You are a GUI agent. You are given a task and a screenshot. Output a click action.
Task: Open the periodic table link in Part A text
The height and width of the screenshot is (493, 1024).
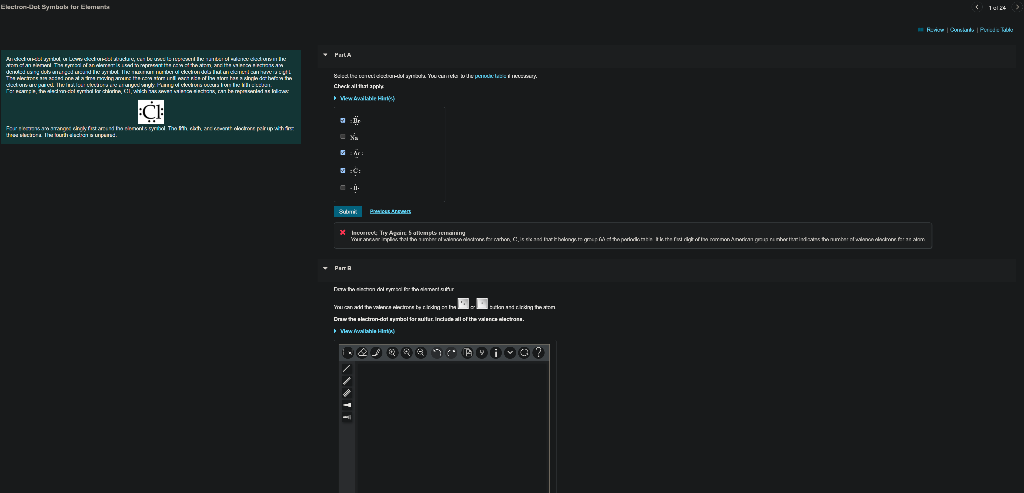point(490,76)
